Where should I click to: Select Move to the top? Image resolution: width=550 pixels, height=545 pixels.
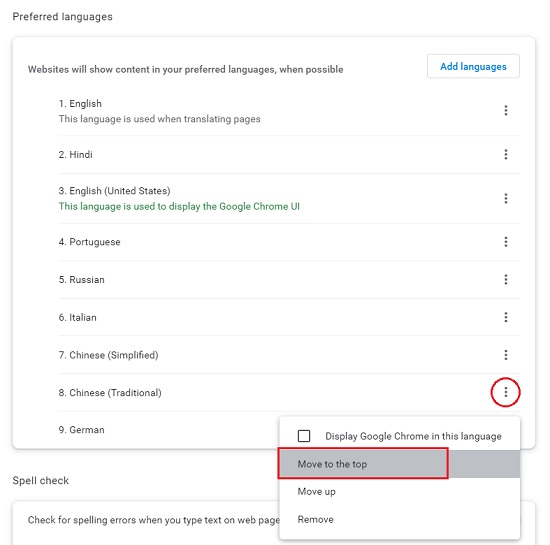400,464
